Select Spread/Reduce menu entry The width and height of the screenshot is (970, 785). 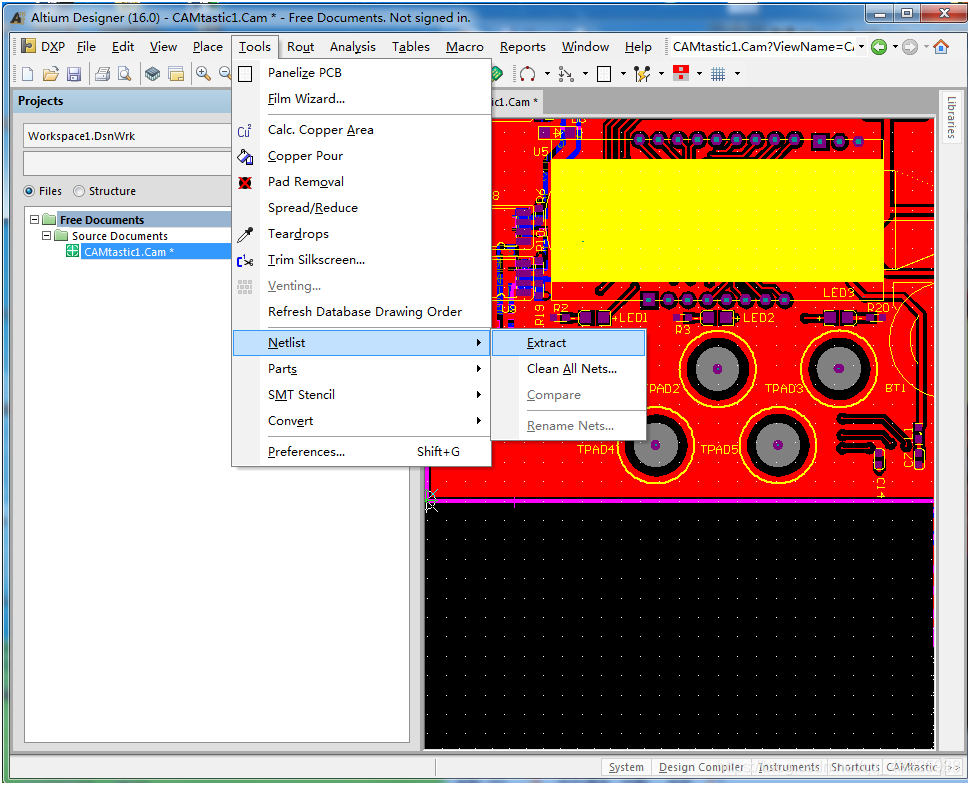point(362,208)
